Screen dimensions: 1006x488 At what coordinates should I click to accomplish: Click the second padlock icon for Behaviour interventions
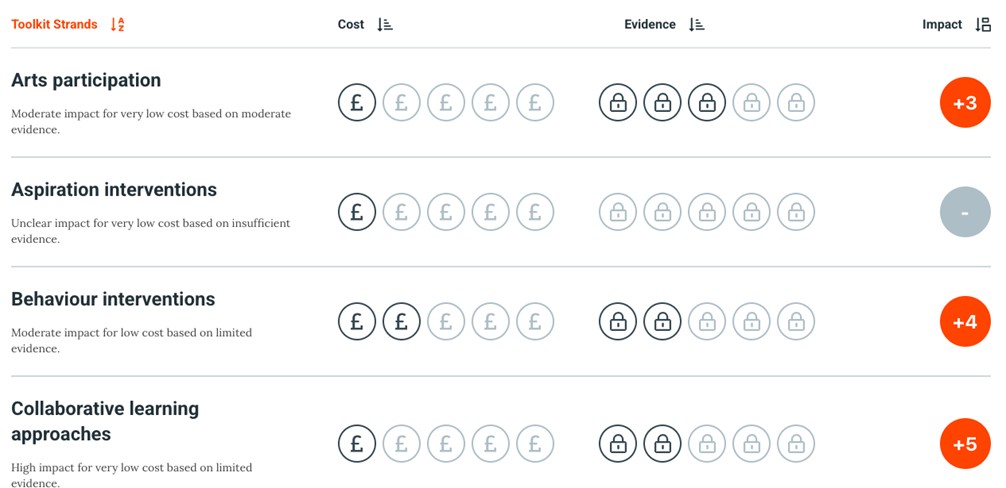662,322
